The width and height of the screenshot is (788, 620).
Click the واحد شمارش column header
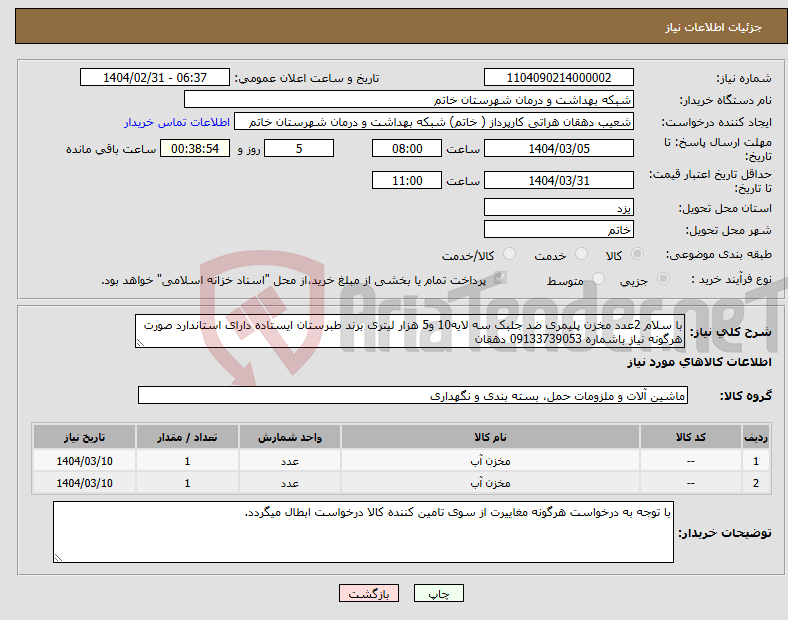pyautogui.click(x=290, y=437)
